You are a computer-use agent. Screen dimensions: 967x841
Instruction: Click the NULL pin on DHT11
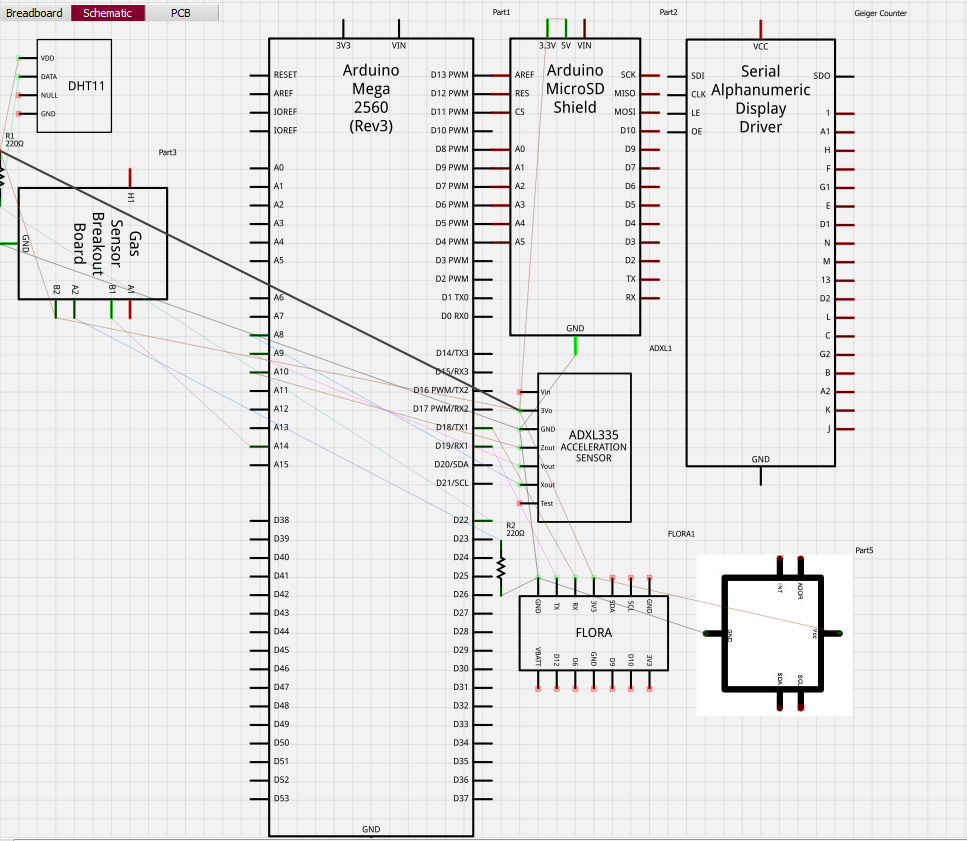point(27,95)
